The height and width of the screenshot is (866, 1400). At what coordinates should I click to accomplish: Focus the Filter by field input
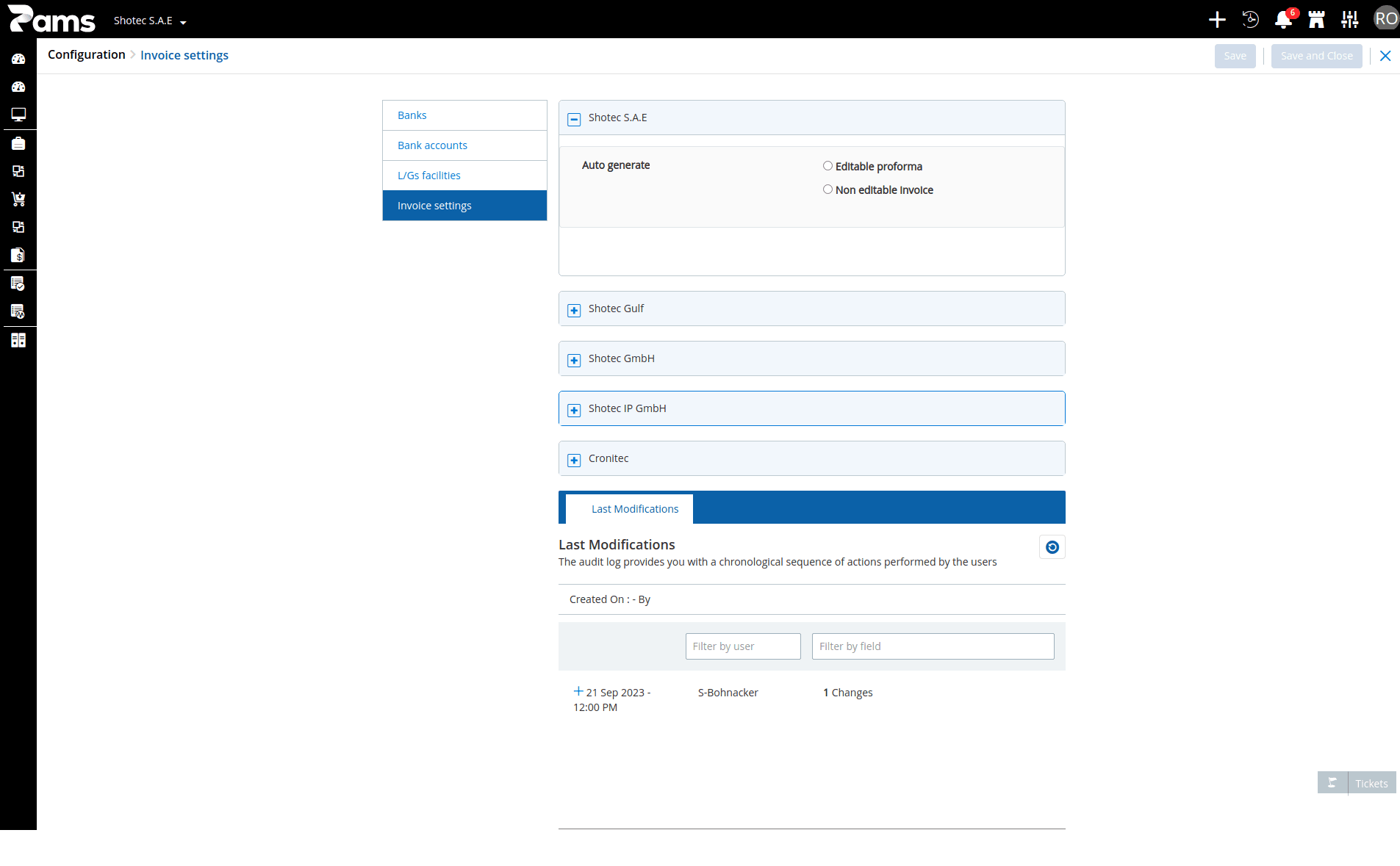[933, 646]
